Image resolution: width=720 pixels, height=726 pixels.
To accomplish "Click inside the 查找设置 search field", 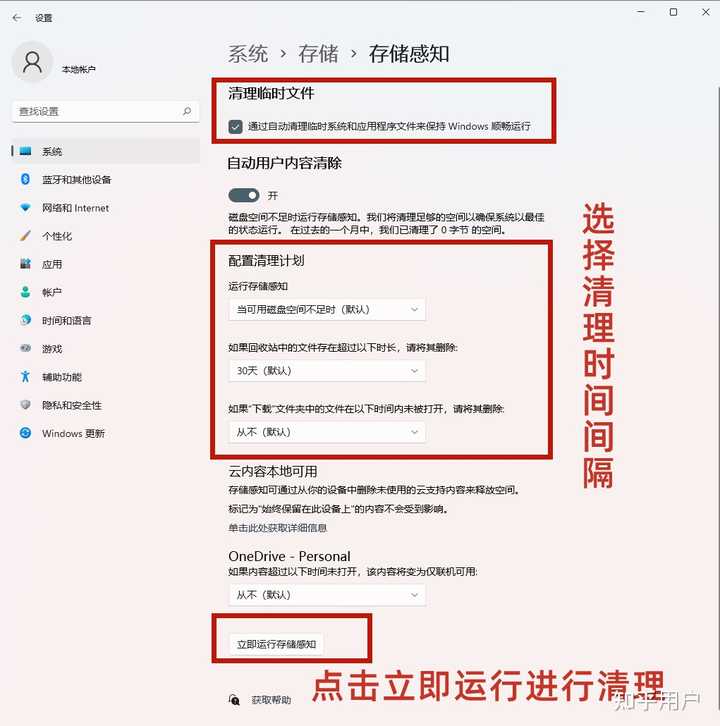I will 106,112.
